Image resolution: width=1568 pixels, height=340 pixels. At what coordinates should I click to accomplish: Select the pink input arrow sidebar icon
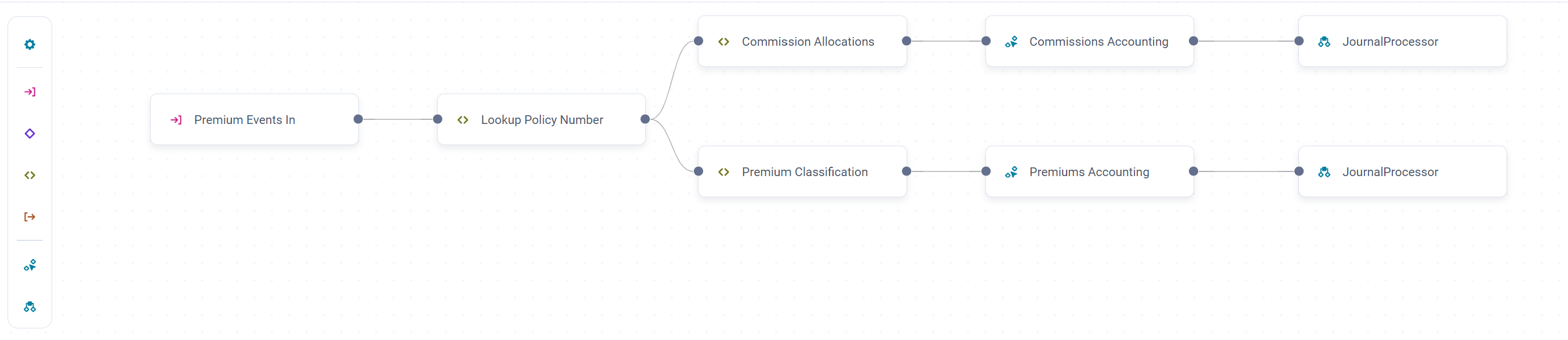[x=30, y=92]
